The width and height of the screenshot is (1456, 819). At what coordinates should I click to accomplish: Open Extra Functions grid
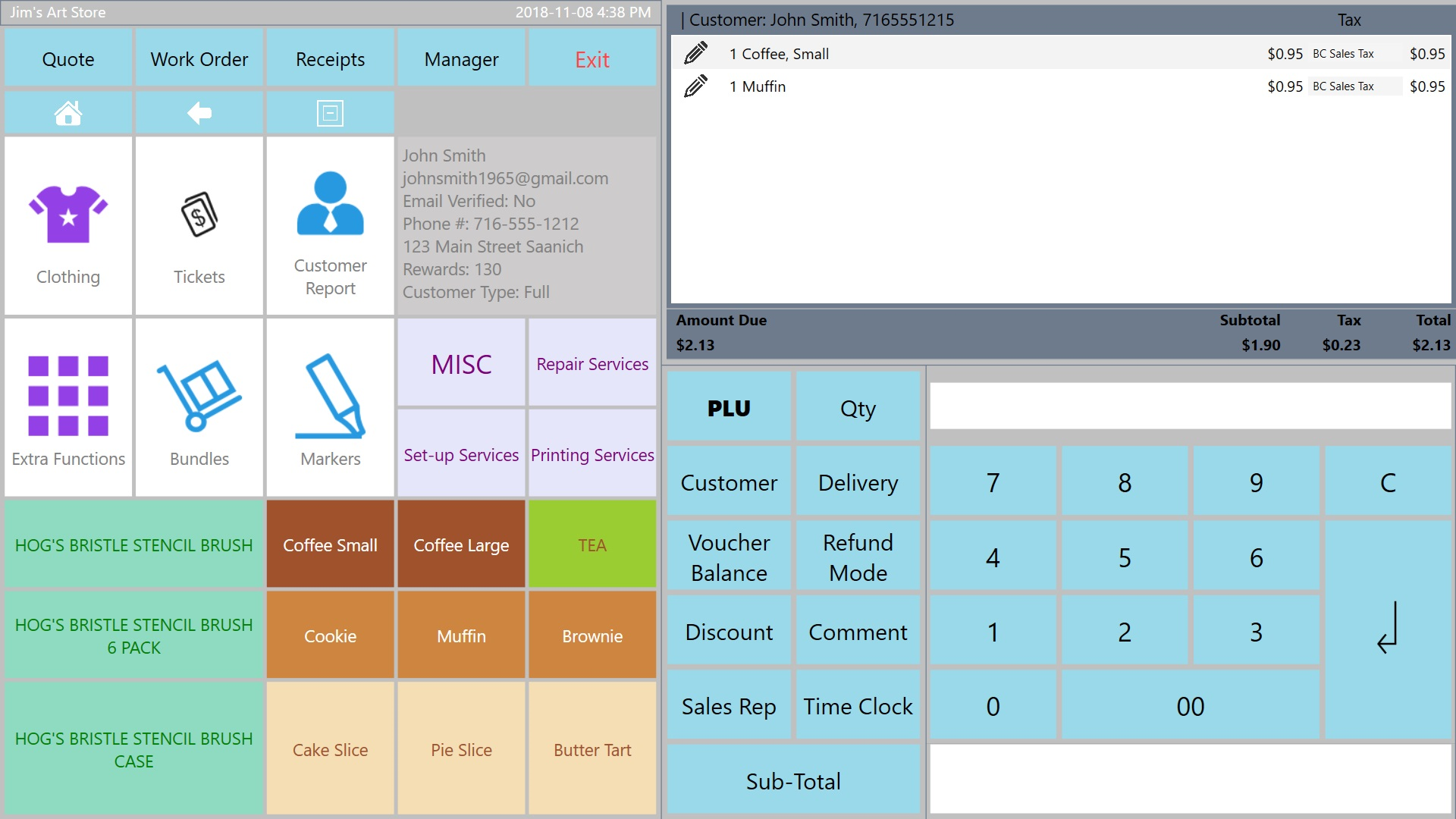point(68,408)
